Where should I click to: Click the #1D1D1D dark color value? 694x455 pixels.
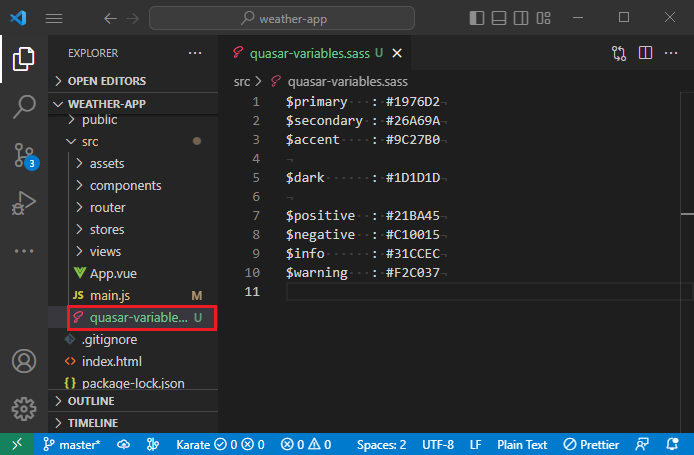(413, 178)
